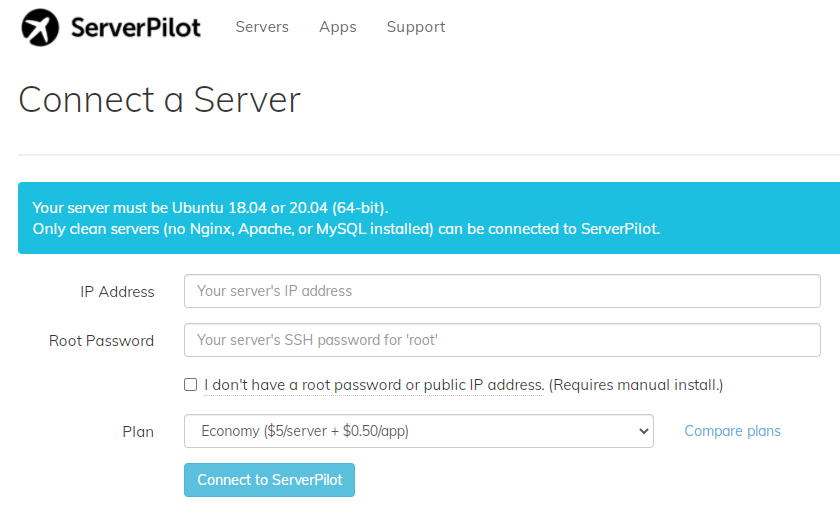
Task: Go to the Apps page
Action: pyautogui.click(x=338, y=27)
